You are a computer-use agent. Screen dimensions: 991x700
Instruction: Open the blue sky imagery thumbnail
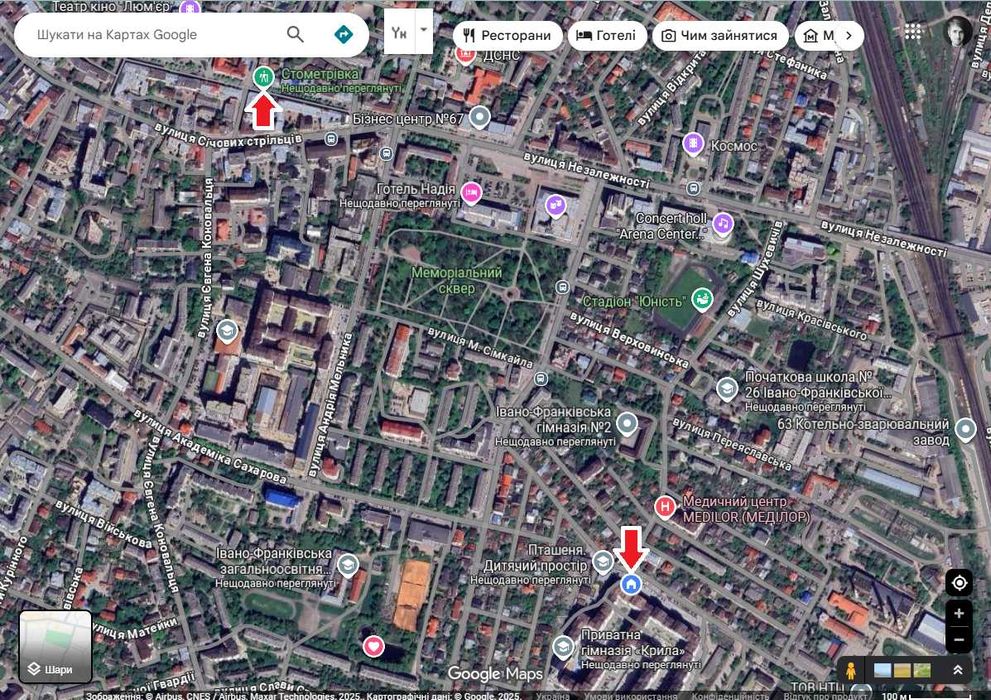click(x=882, y=670)
